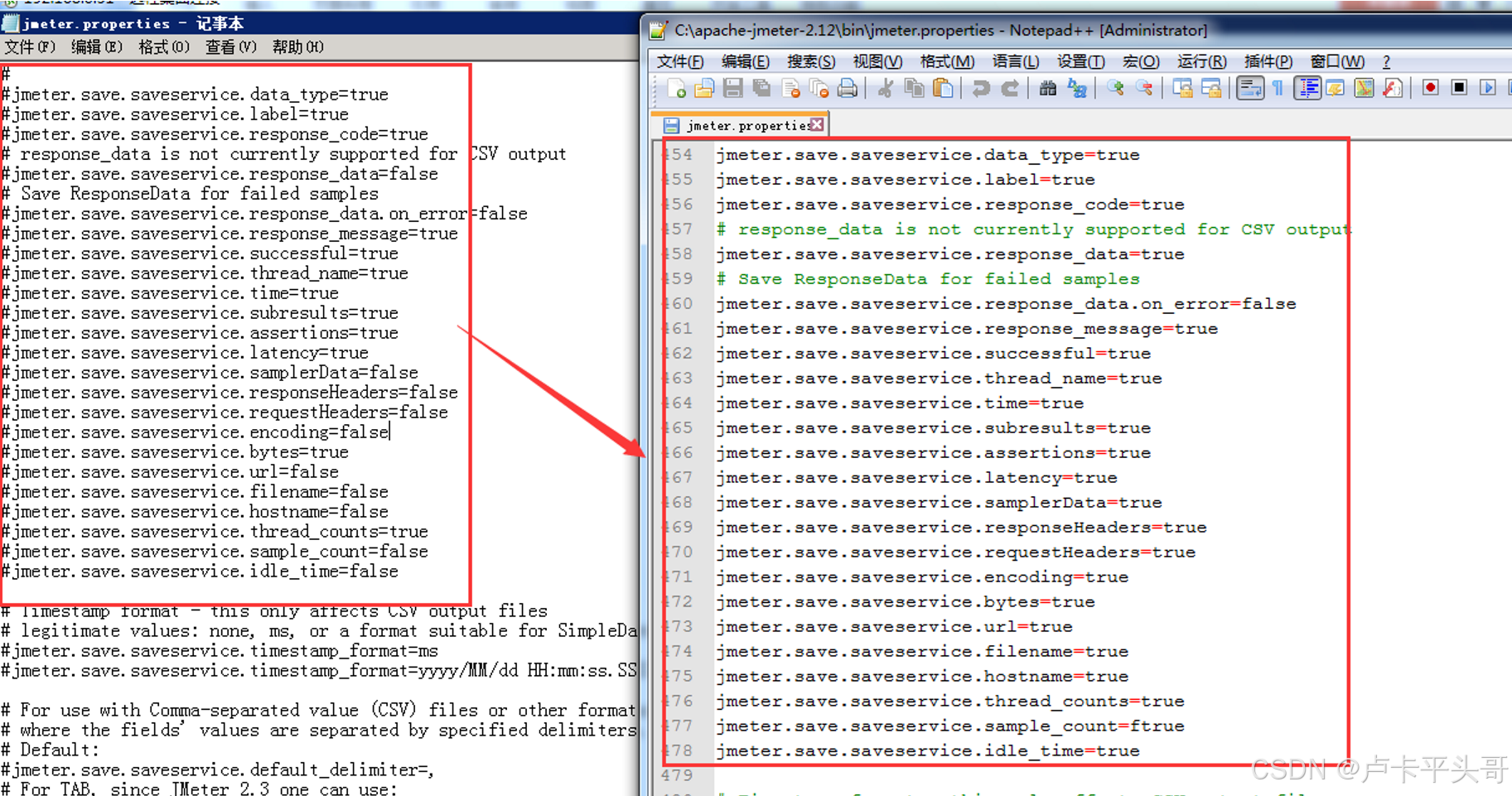The width and height of the screenshot is (1512, 796).
Task: Click line 454 data_type=true in Notepad++
Action: (x=928, y=155)
